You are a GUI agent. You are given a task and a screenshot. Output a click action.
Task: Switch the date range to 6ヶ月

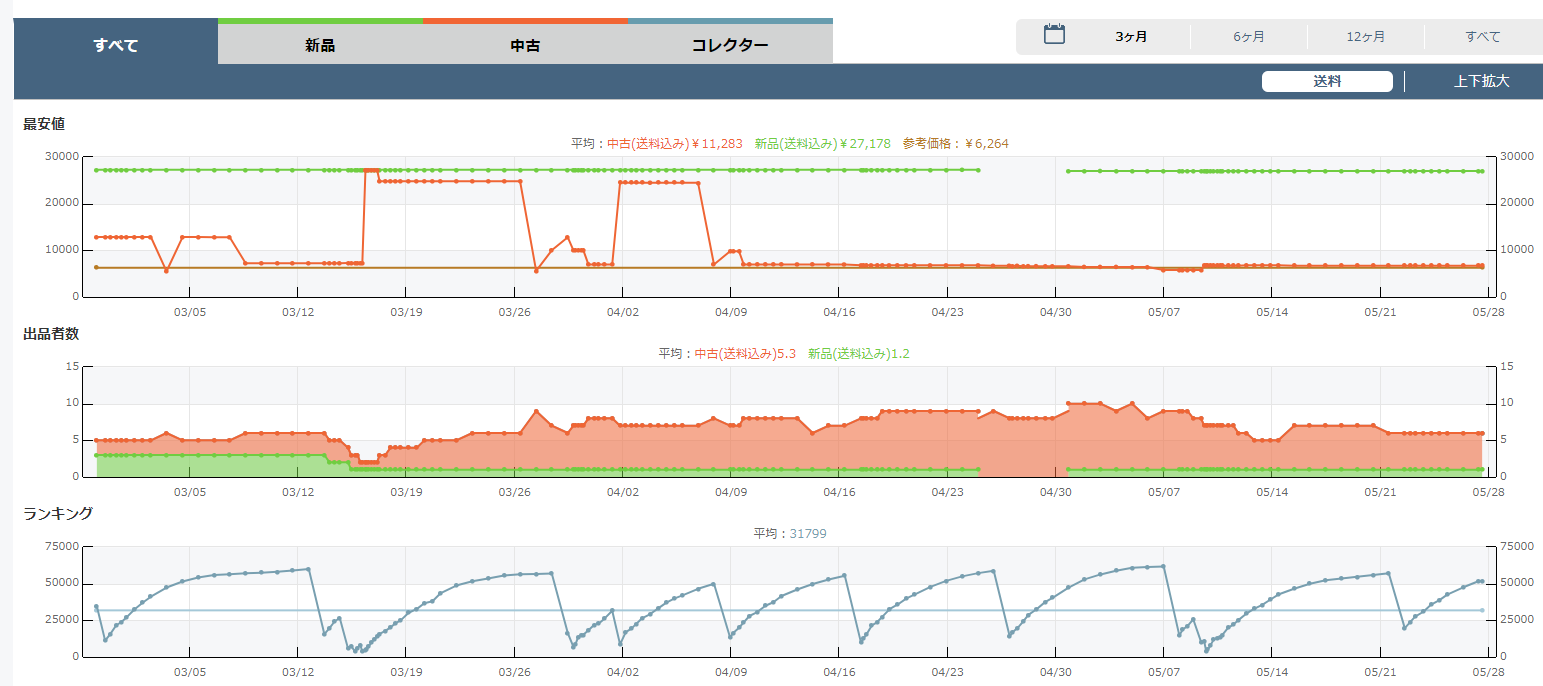tap(1248, 37)
